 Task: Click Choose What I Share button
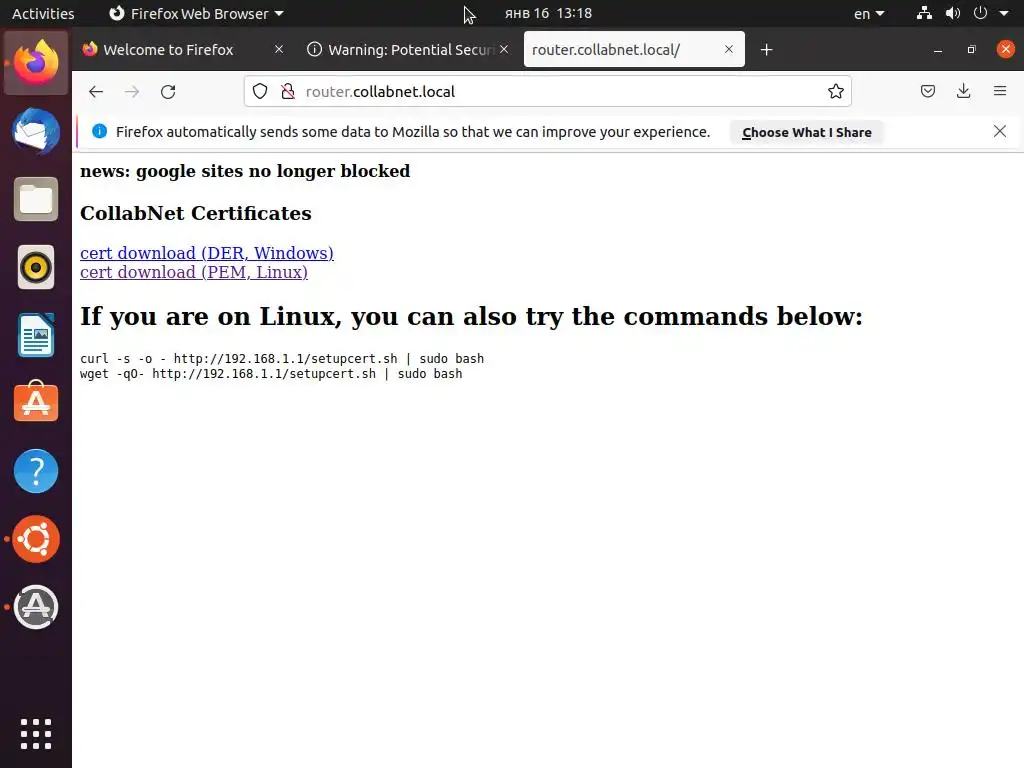point(807,132)
